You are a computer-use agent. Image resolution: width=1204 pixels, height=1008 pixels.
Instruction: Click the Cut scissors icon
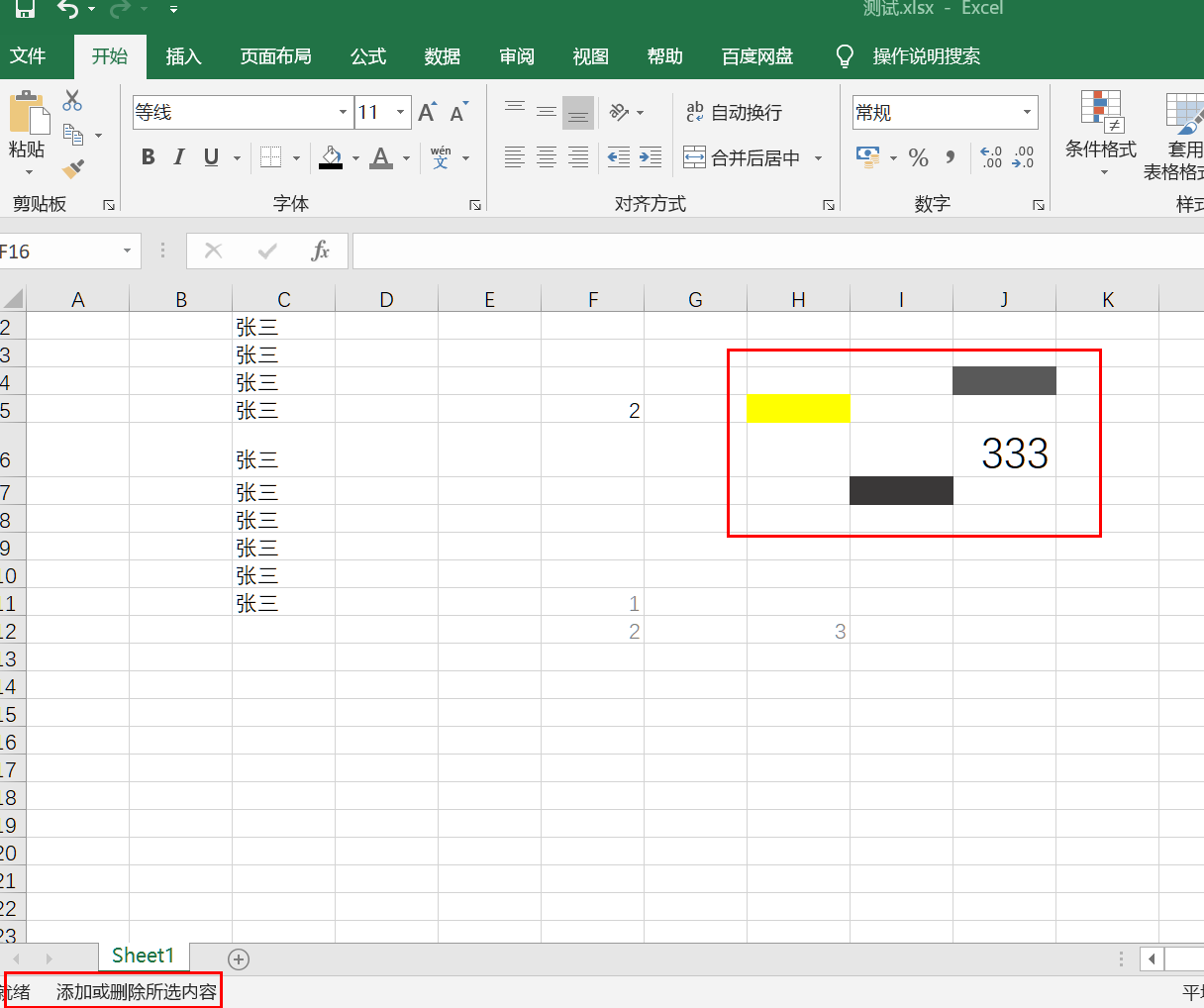tap(72, 101)
